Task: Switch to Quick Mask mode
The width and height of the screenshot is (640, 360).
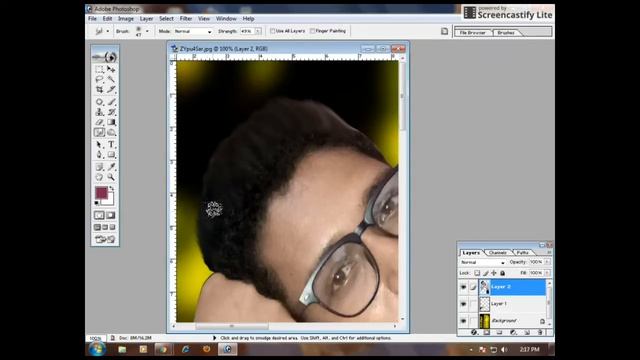Action: pos(111,215)
